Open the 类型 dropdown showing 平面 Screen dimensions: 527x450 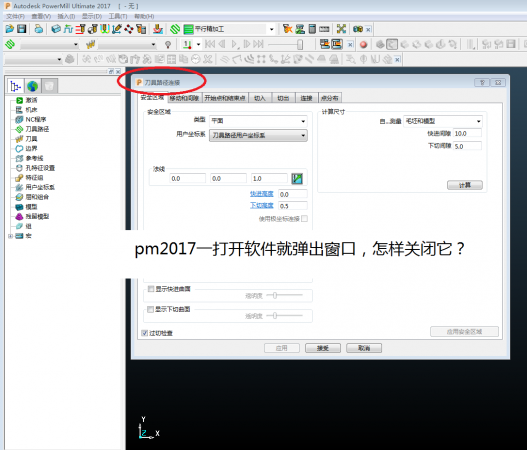pos(258,121)
